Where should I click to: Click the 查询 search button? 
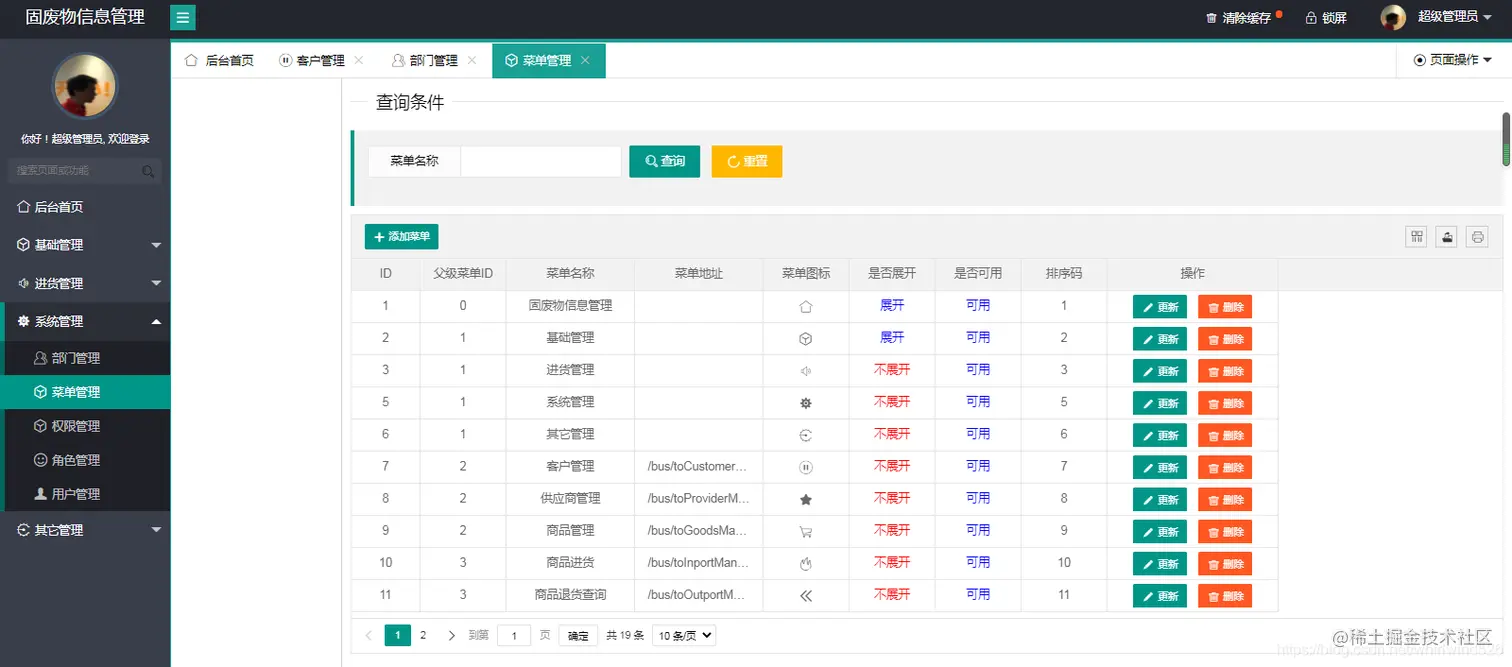[664, 161]
